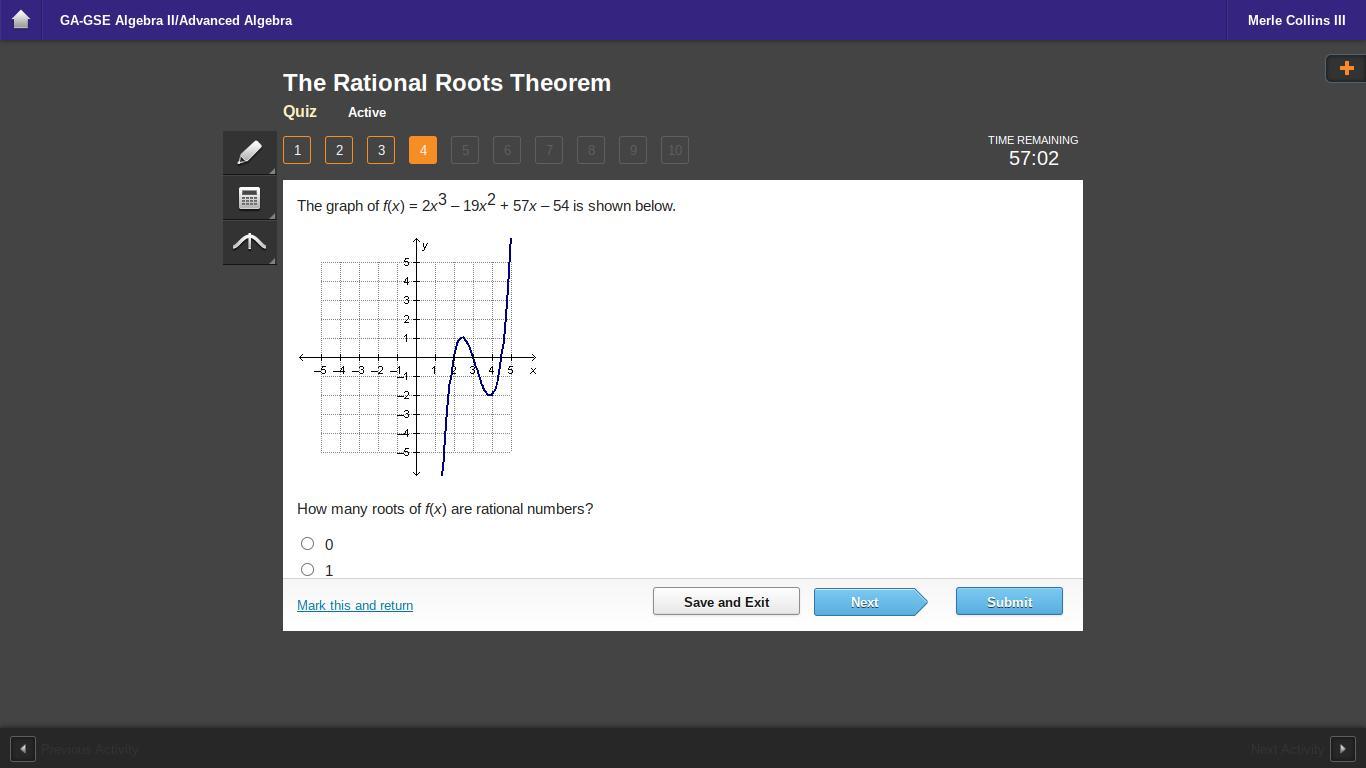This screenshot has width=1366, height=768.
Task: Select current question 4 tab
Action: [x=423, y=150]
